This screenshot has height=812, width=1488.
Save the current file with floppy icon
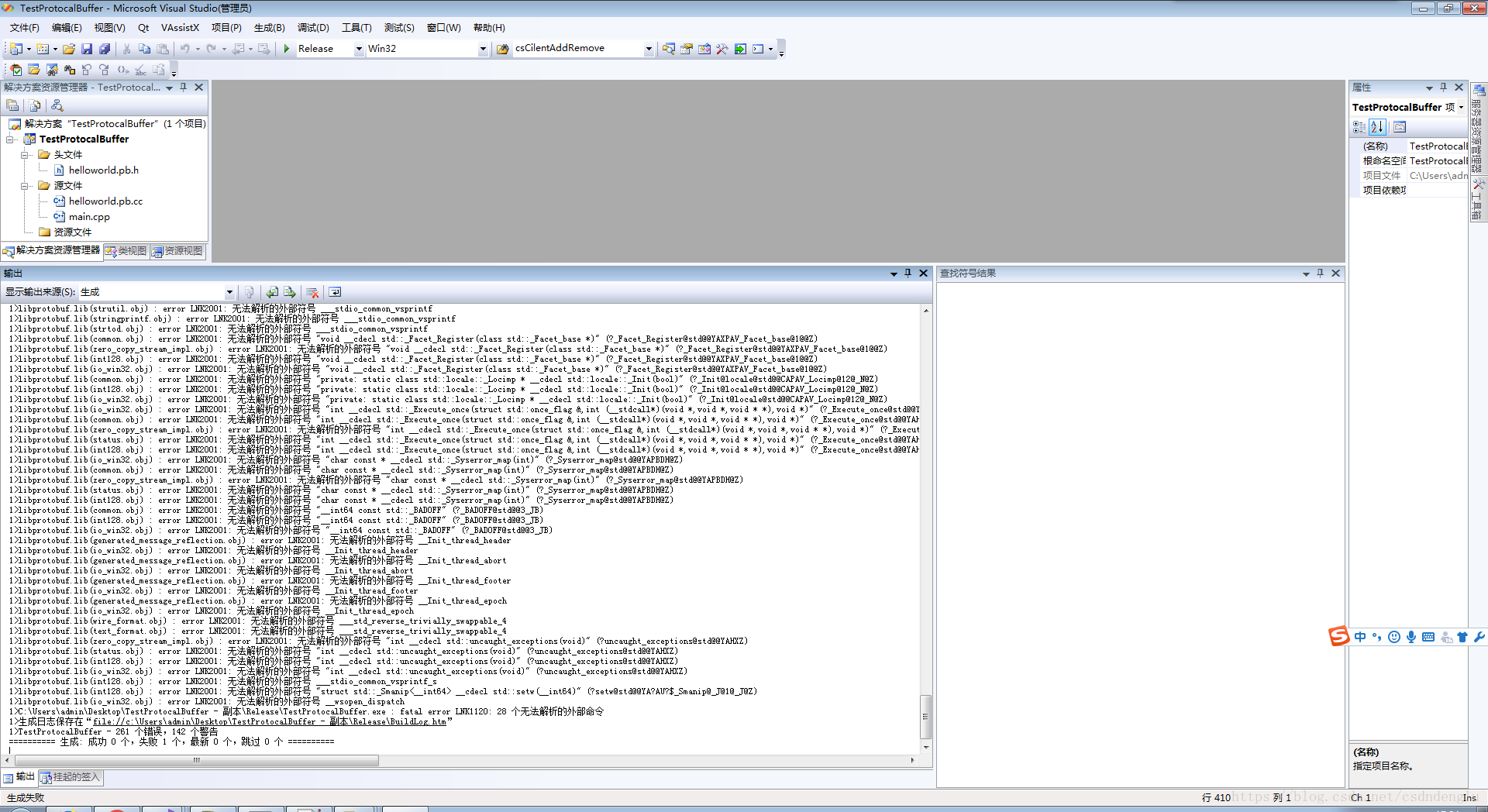pyautogui.click(x=87, y=49)
